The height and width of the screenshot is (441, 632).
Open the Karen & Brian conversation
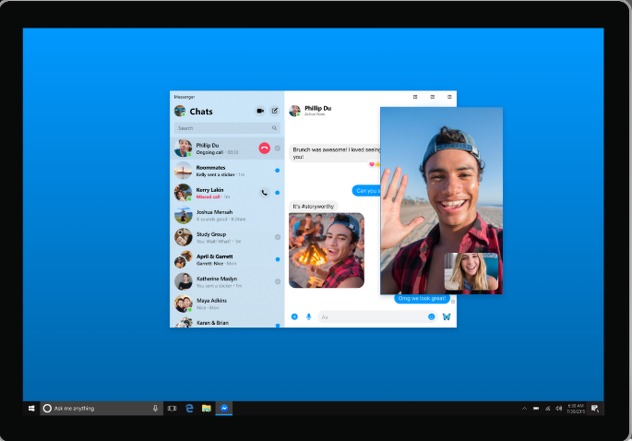(227, 322)
